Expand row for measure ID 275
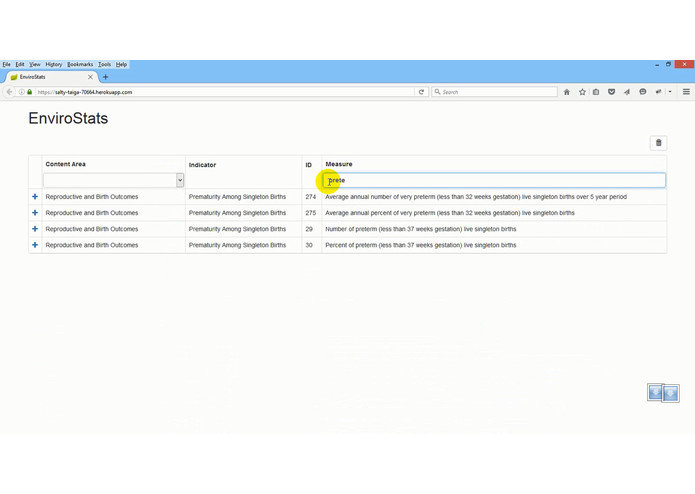This screenshot has height=494, width=695. pos(35,213)
